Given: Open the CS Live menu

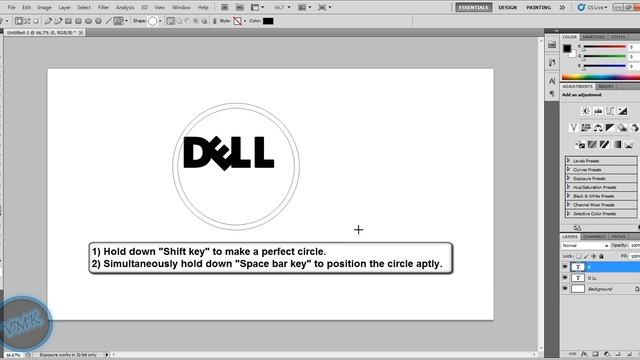Looking at the screenshot, I should pos(592,7).
